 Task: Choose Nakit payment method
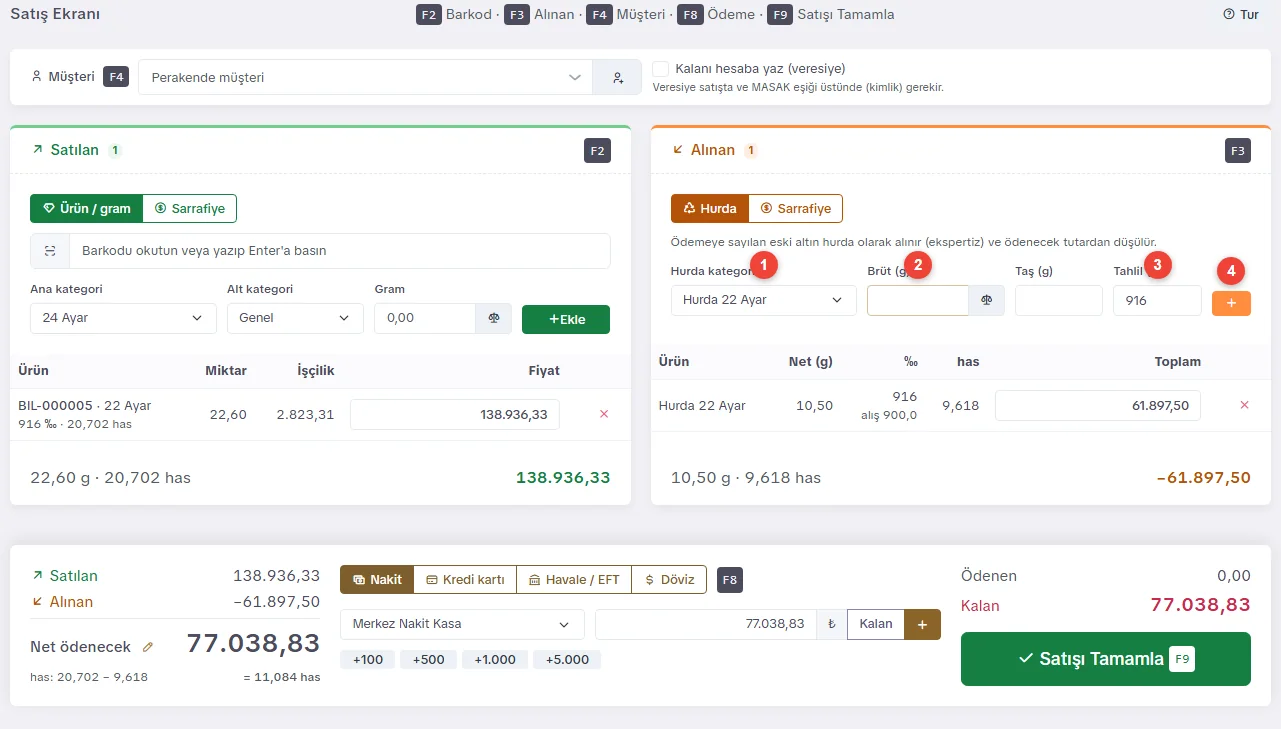click(x=377, y=579)
